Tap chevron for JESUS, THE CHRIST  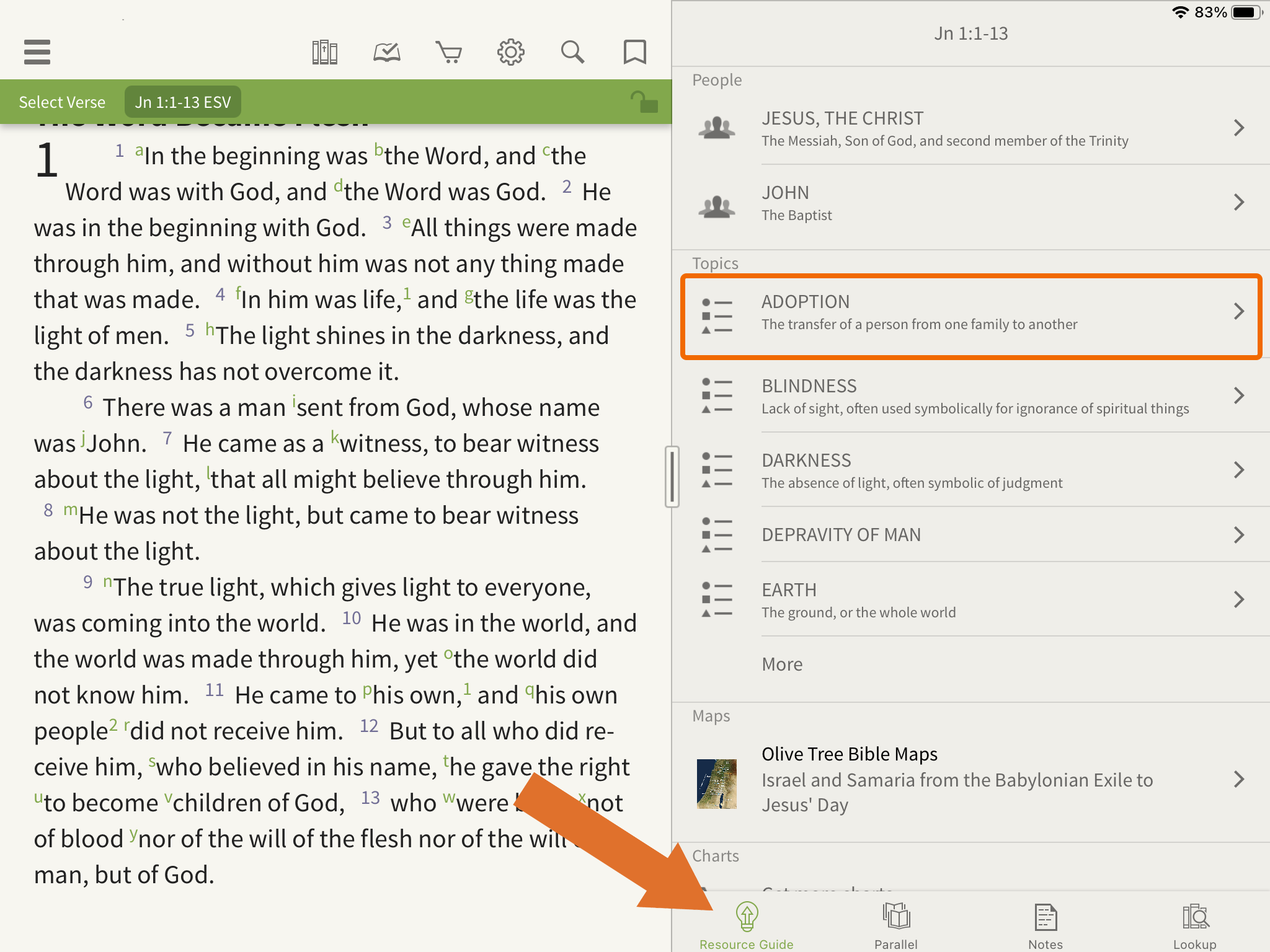[1239, 128]
